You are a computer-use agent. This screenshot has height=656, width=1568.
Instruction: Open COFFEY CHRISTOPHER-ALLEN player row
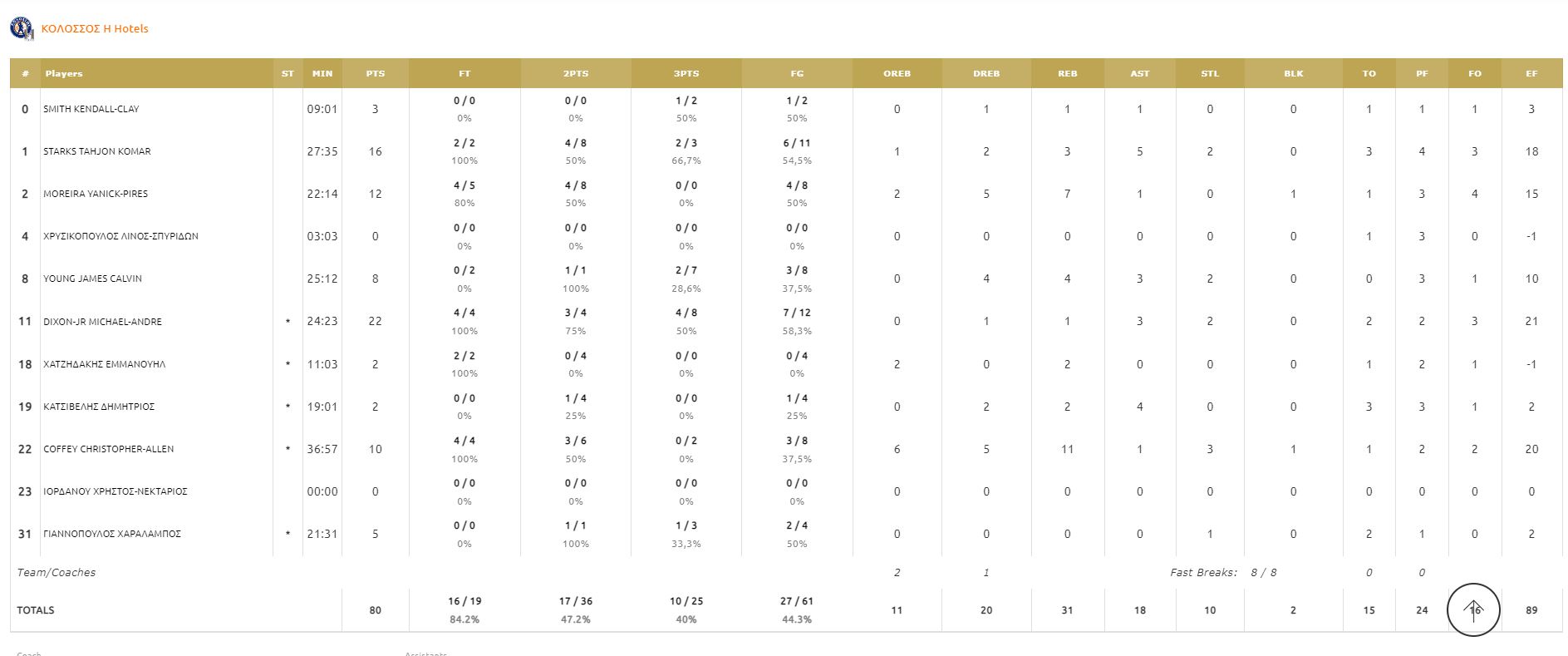(109, 449)
